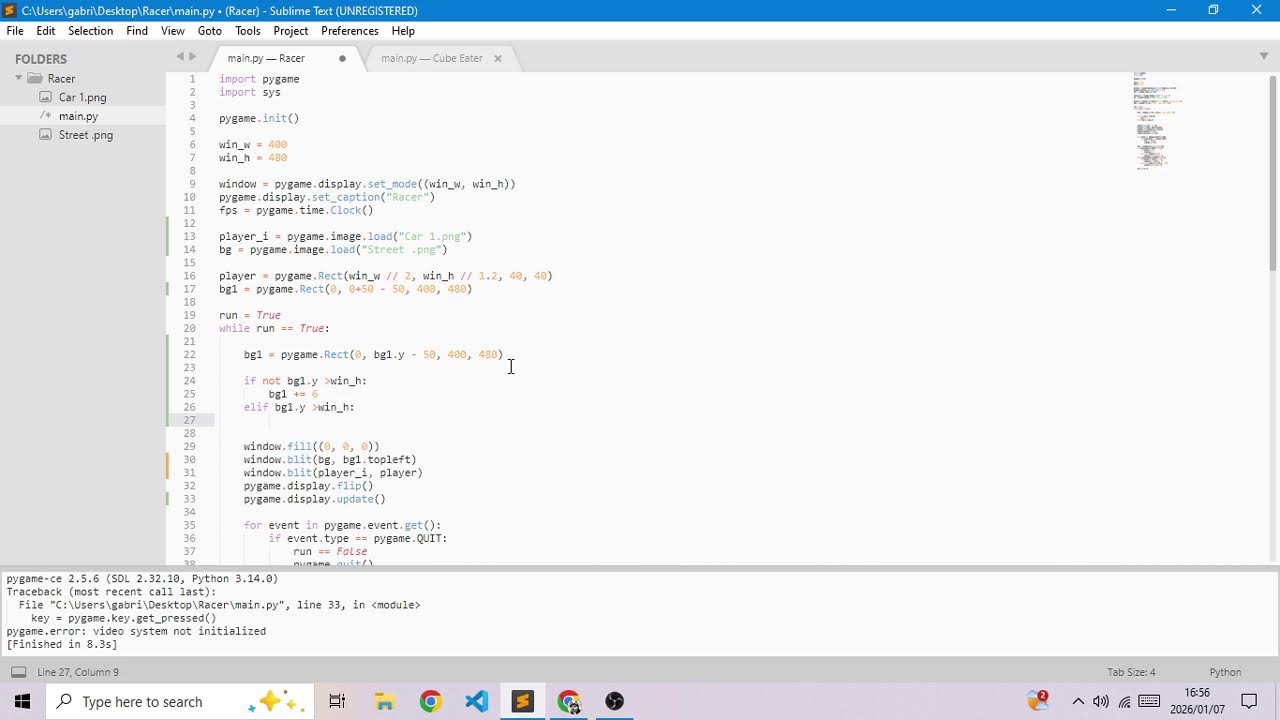
Task: Open network settings in system tray
Action: click(x=1124, y=701)
